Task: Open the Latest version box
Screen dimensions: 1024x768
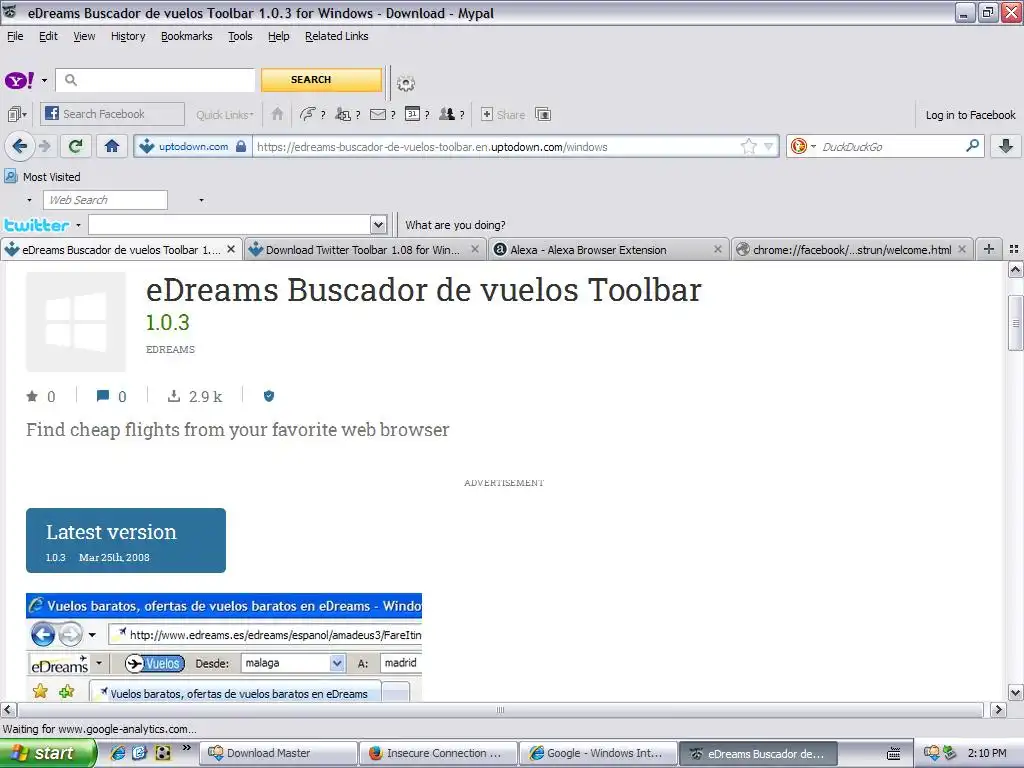Action: [126, 540]
